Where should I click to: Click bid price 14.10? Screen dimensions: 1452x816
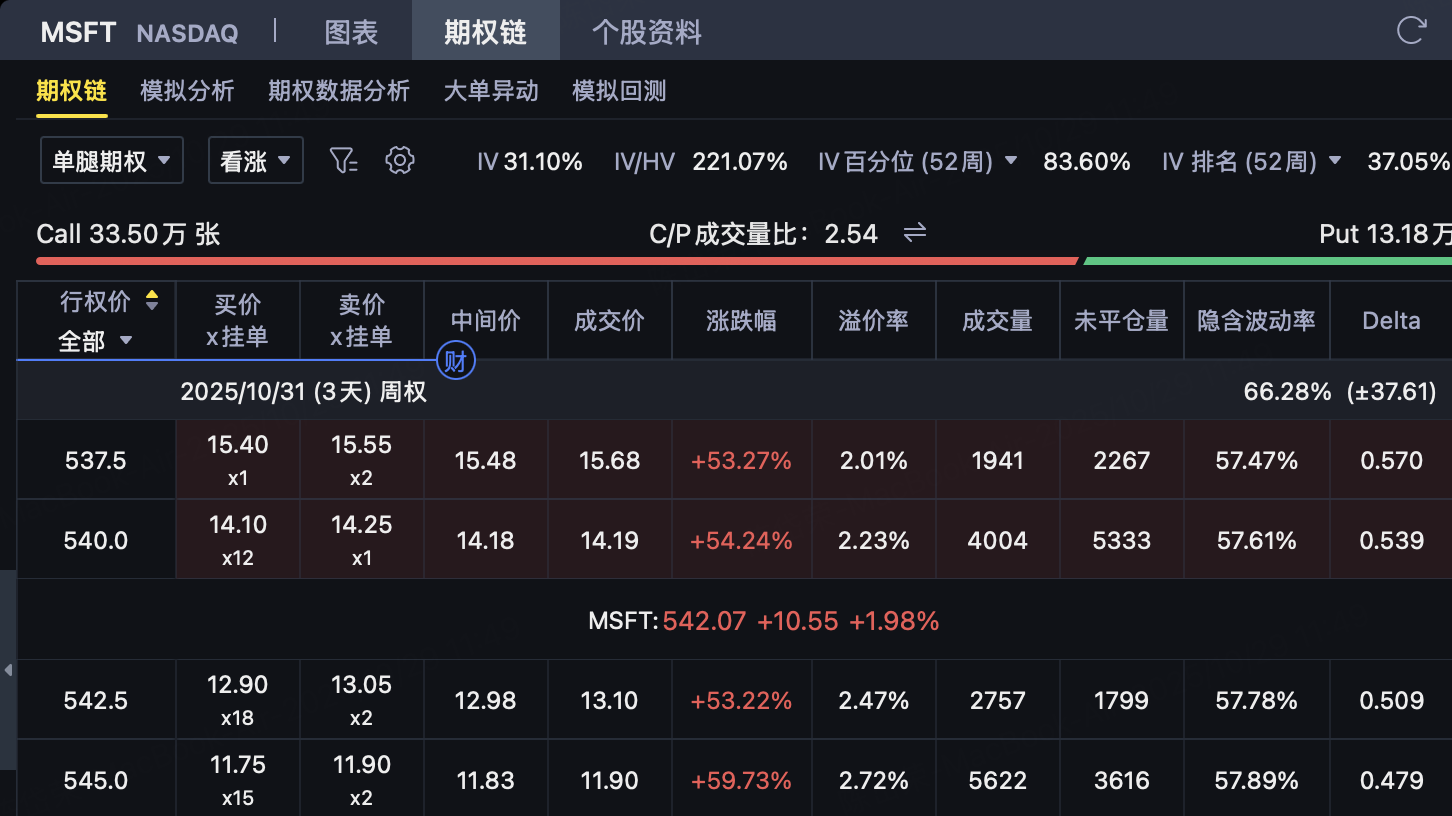tap(238, 525)
